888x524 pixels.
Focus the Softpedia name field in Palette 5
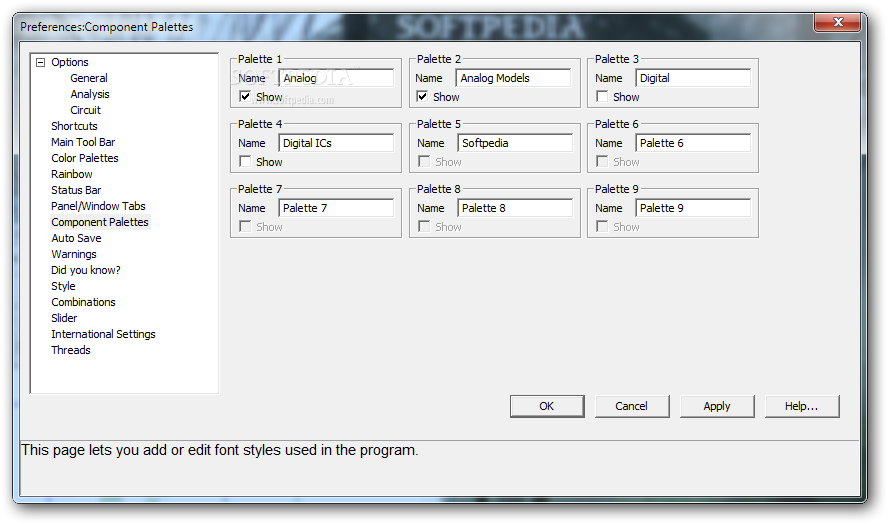(x=515, y=143)
